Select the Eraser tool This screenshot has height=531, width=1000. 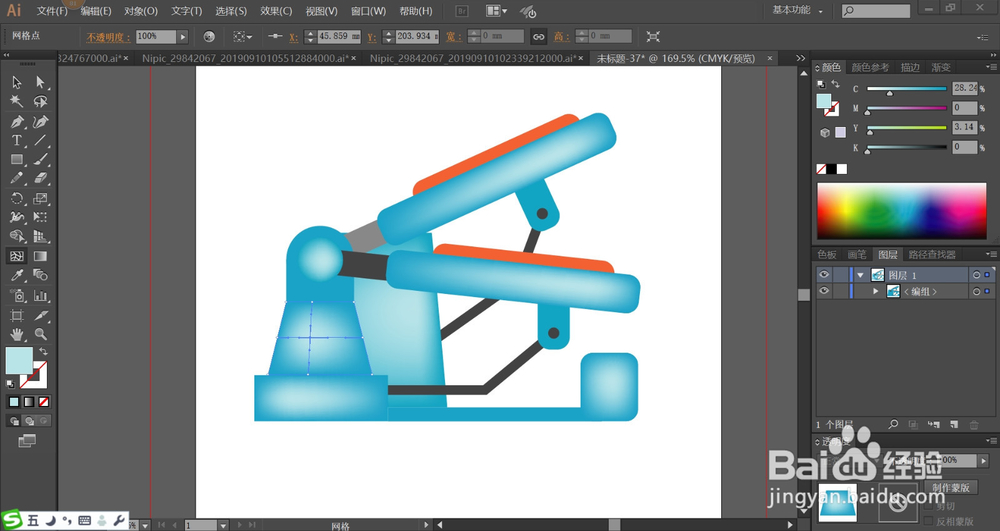pos(40,178)
